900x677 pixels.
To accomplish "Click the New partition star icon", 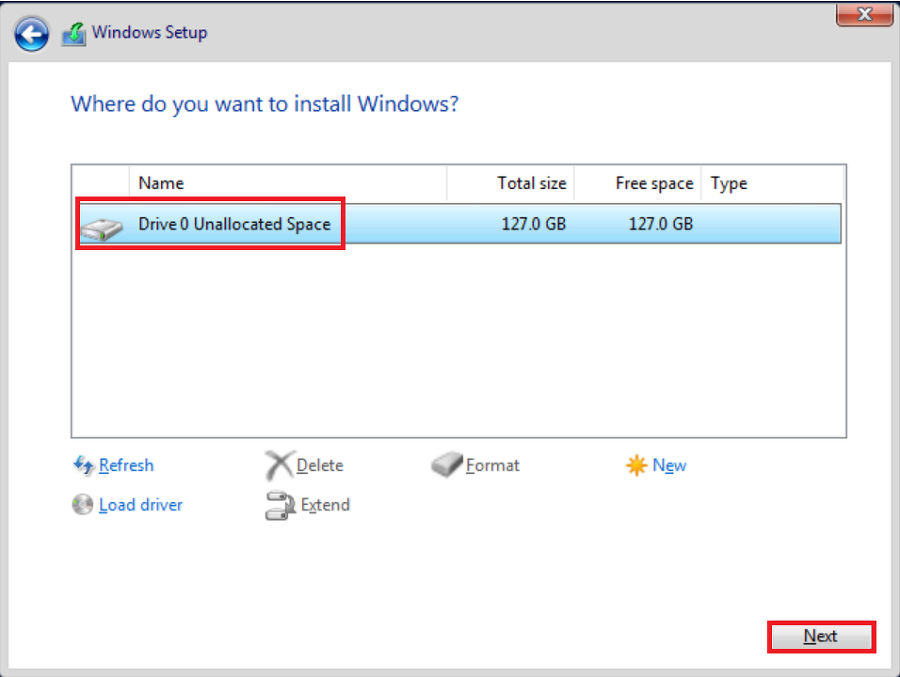I will tap(636, 465).
